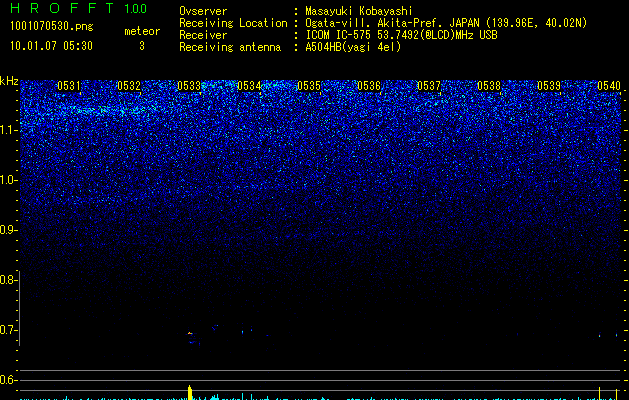Click the 0538 time marker

point(489,86)
